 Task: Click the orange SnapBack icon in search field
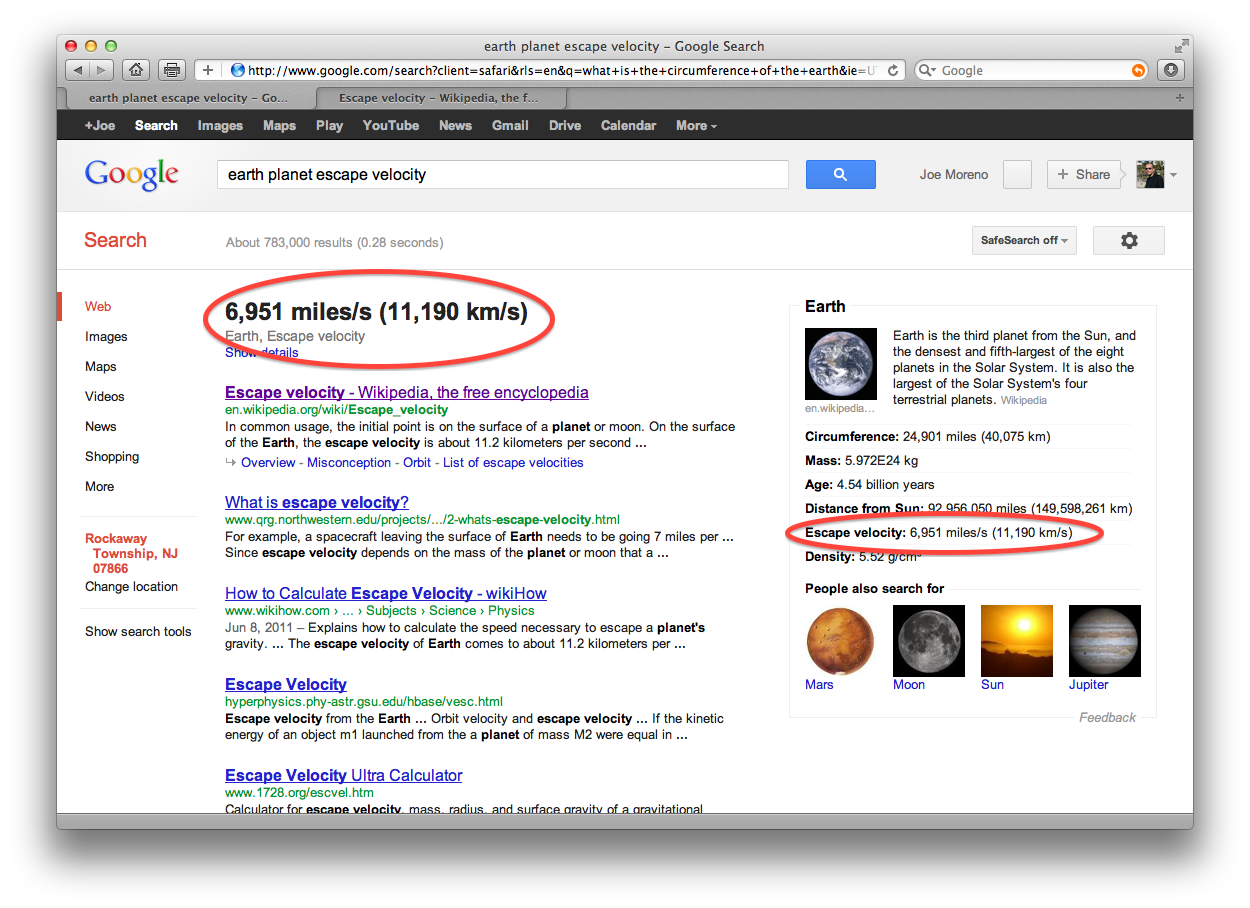(1138, 70)
